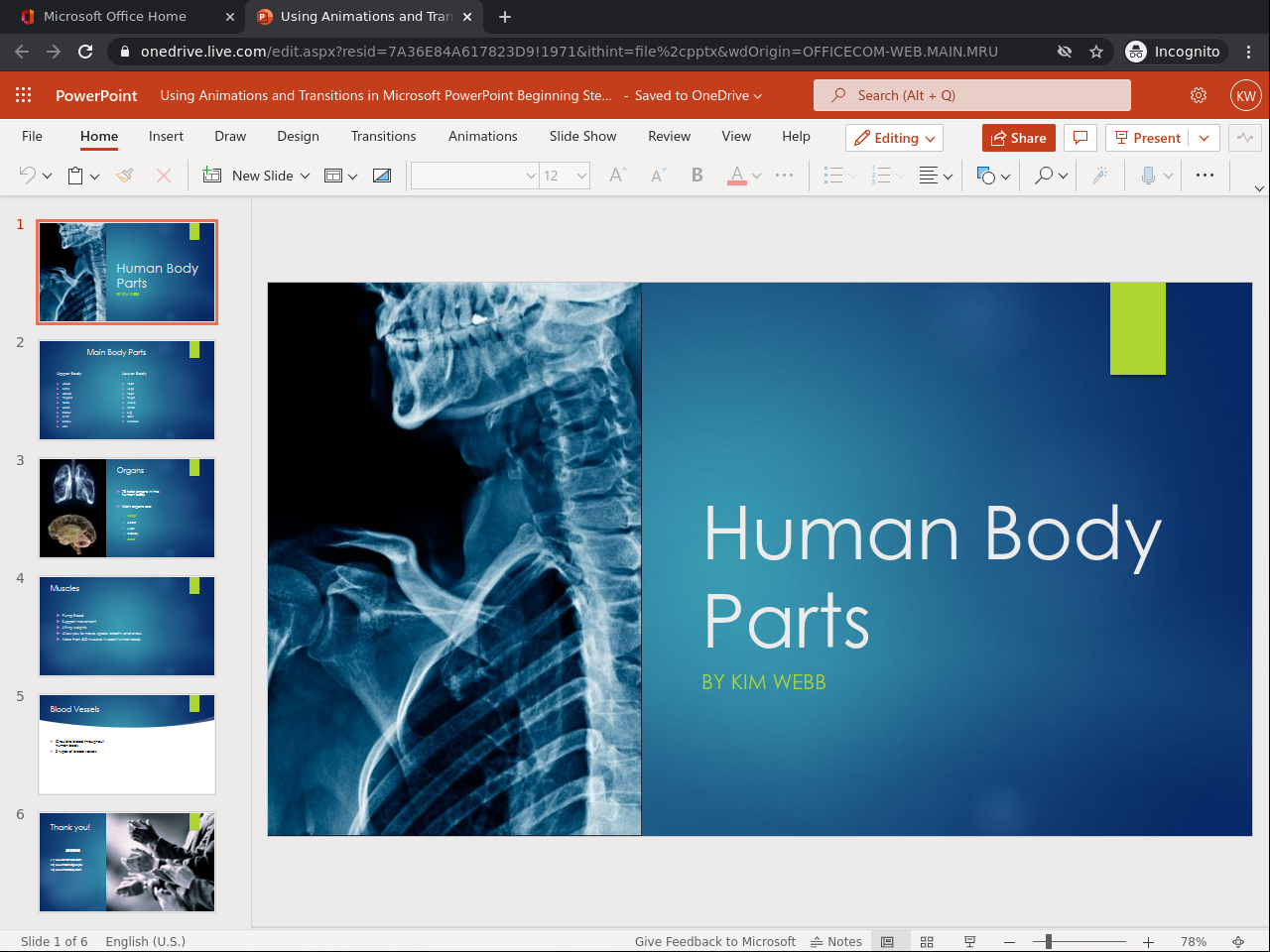Click Give Feedback to Microsoft link
This screenshot has height=952, width=1270.
click(714, 941)
